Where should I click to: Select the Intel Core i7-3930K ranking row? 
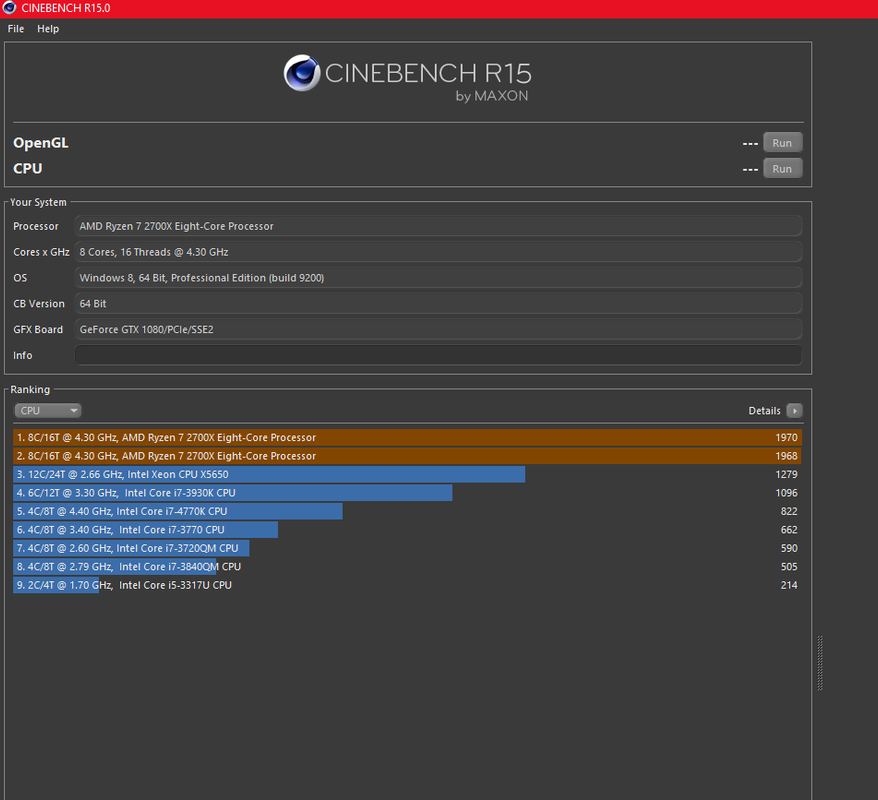[407, 493]
